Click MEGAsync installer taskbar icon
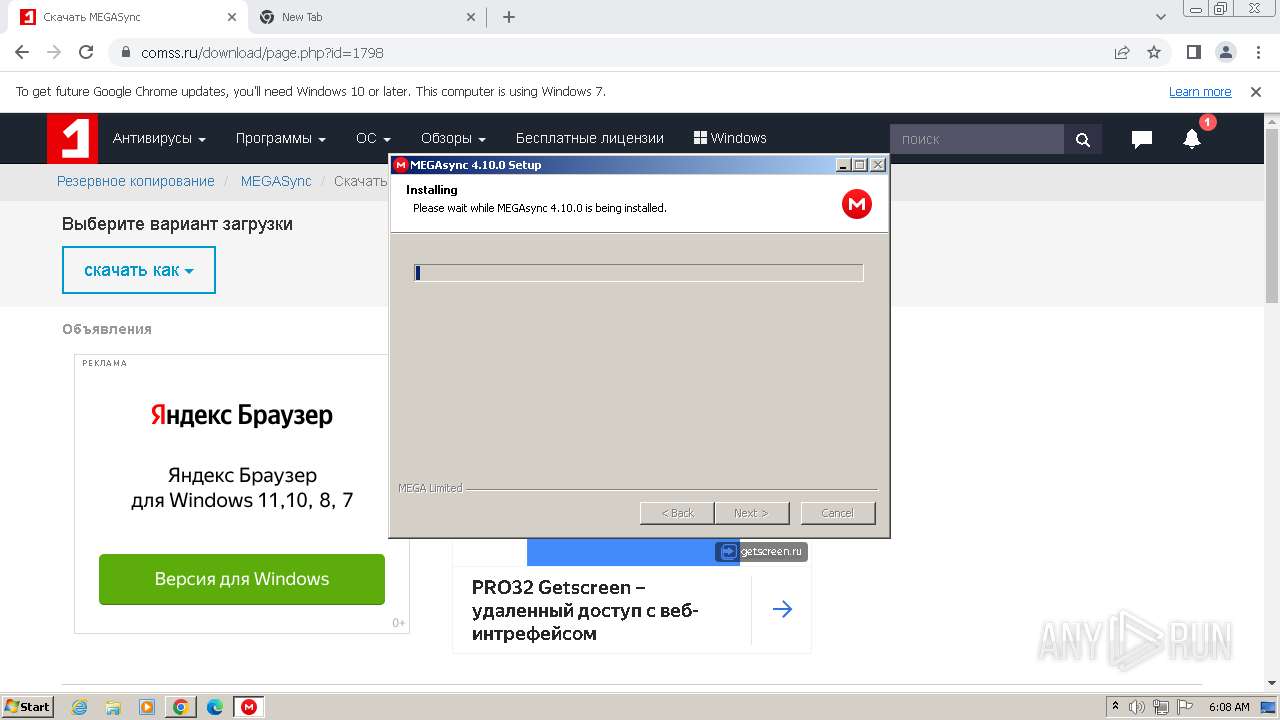 pos(249,707)
